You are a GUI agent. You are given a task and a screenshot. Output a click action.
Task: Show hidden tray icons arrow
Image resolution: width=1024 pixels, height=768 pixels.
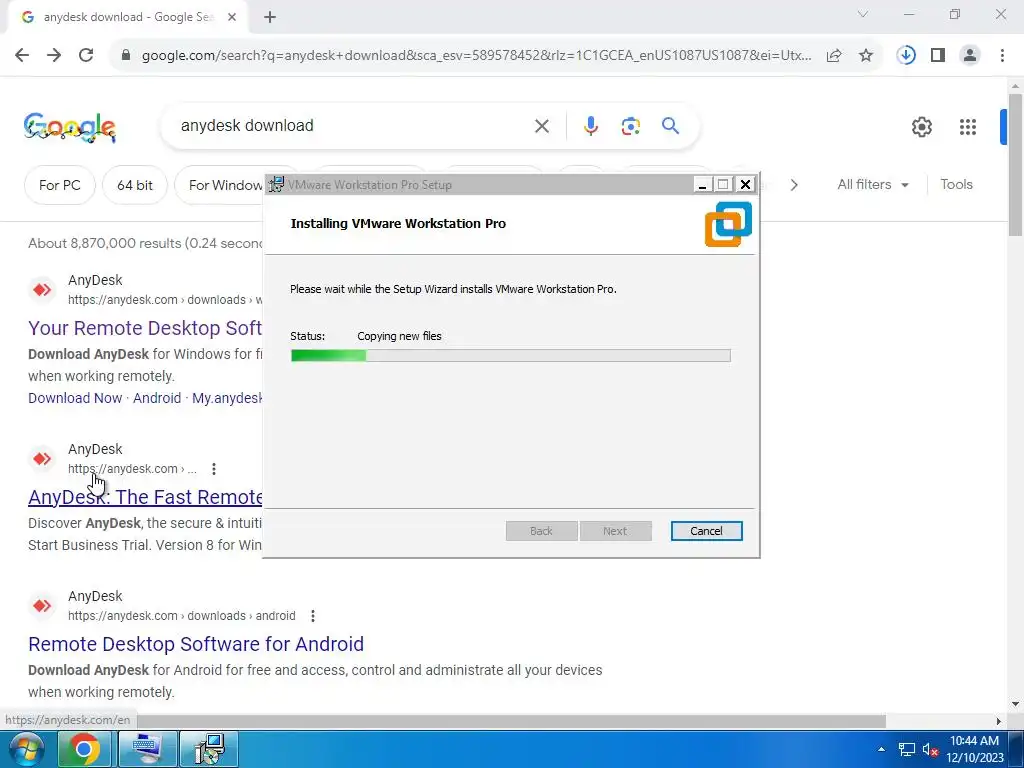coord(881,749)
